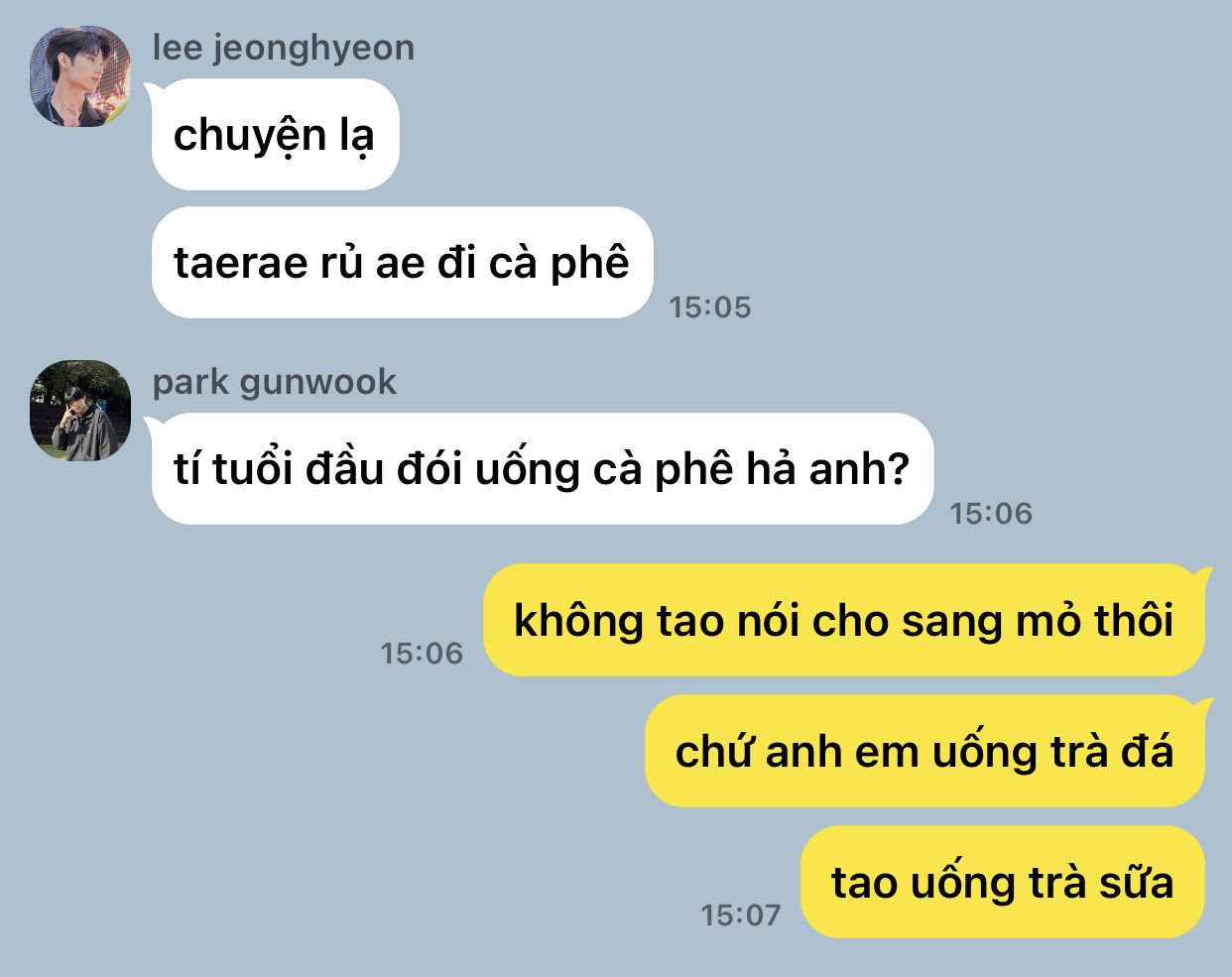Tap the sender name lee jeonghyeon
Viewport: 1232px width, 977px height.
pyautogui.click(x=284, y=48)
